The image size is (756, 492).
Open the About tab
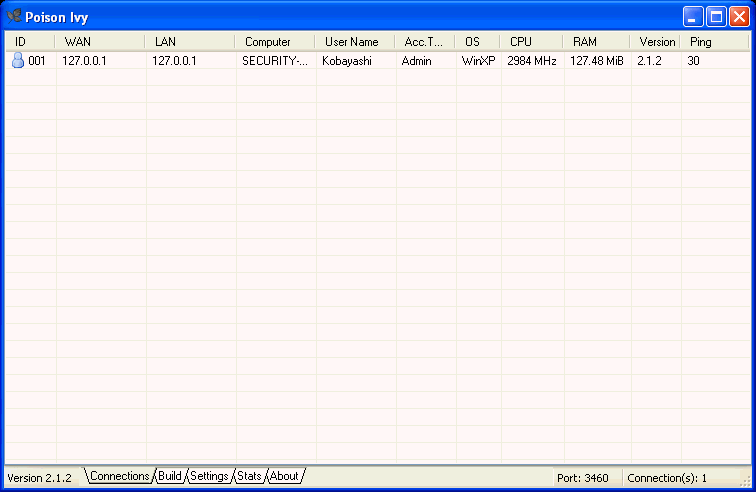(284, 476)
